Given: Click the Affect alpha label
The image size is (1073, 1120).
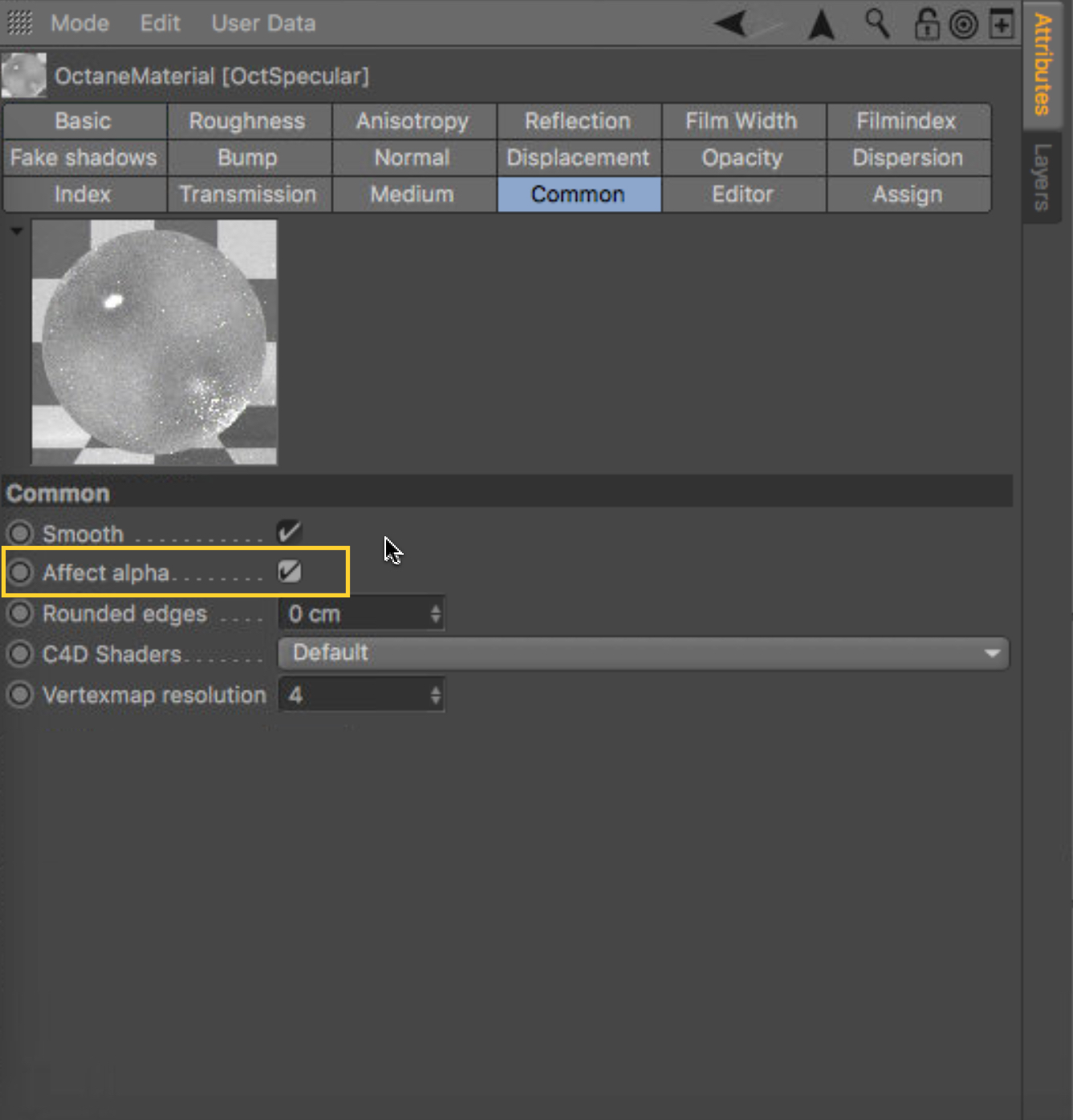Looking at the screenshot, I should [106, 572].
